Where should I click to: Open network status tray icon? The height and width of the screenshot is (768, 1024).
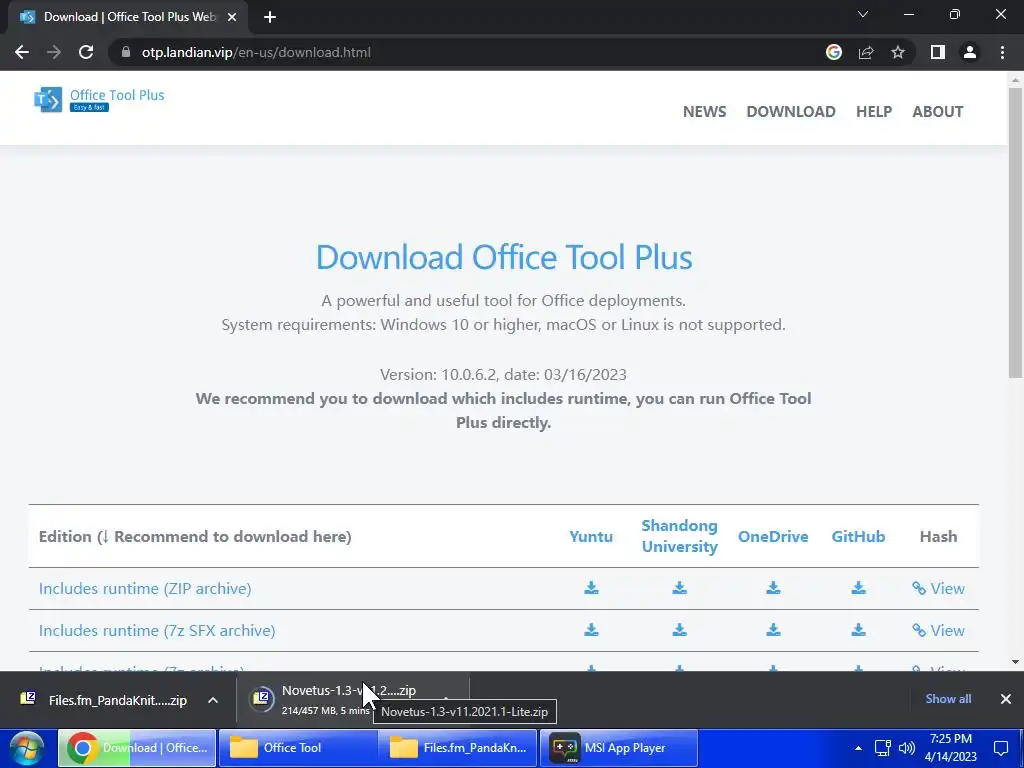coord(883,748)
